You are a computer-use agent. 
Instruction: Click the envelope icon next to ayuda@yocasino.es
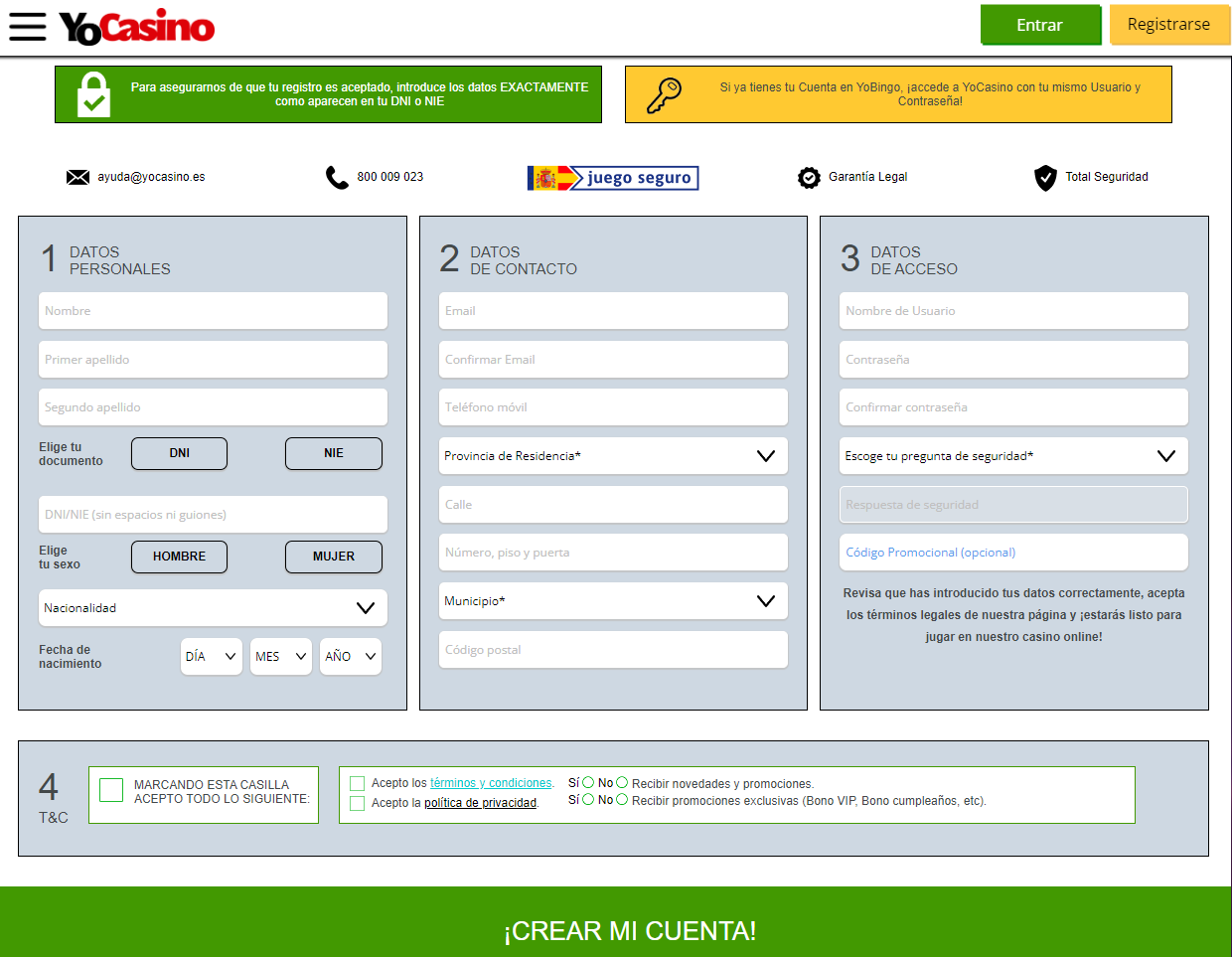click(78, 177)
